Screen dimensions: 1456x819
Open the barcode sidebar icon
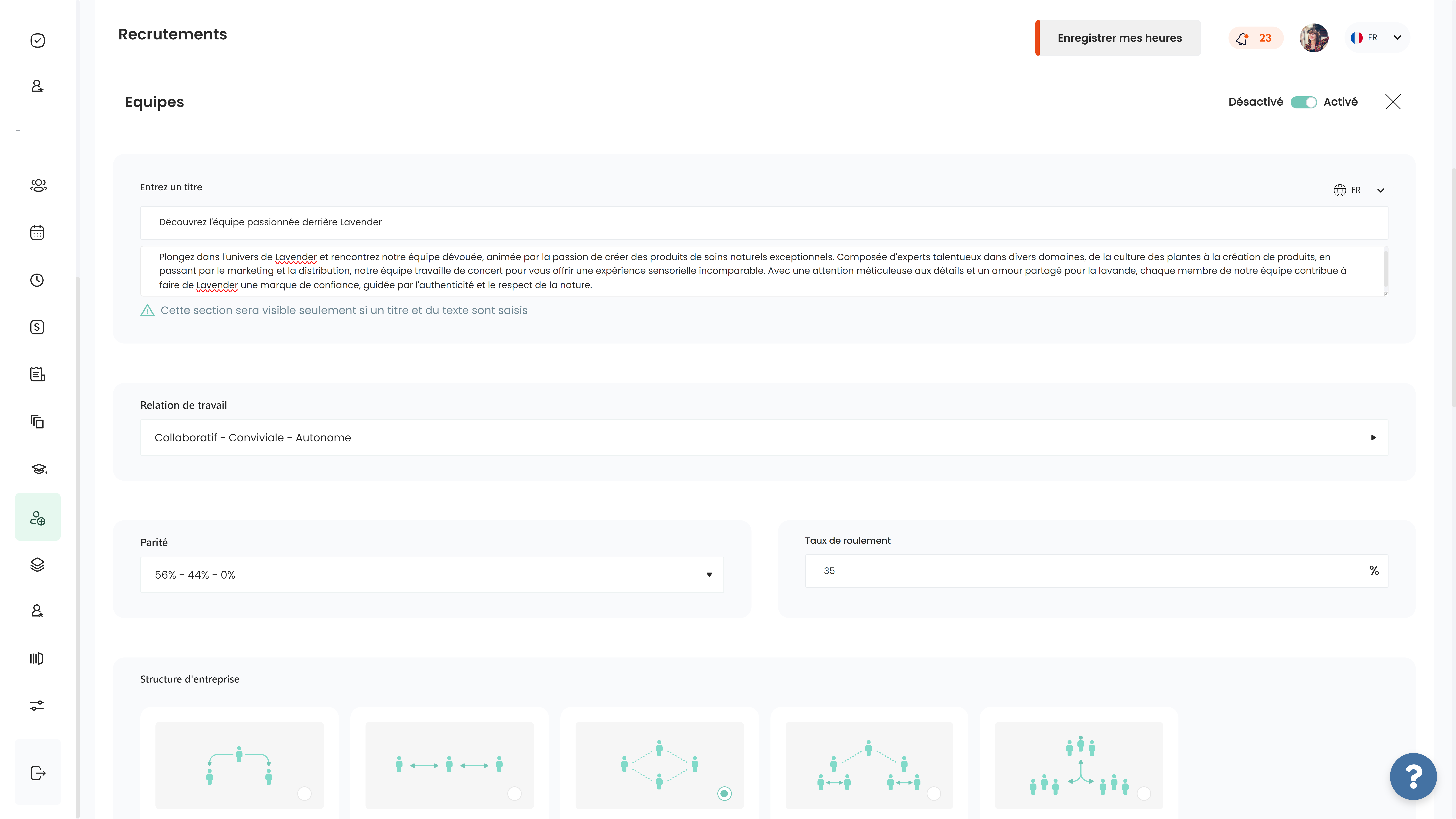point(37,658)
